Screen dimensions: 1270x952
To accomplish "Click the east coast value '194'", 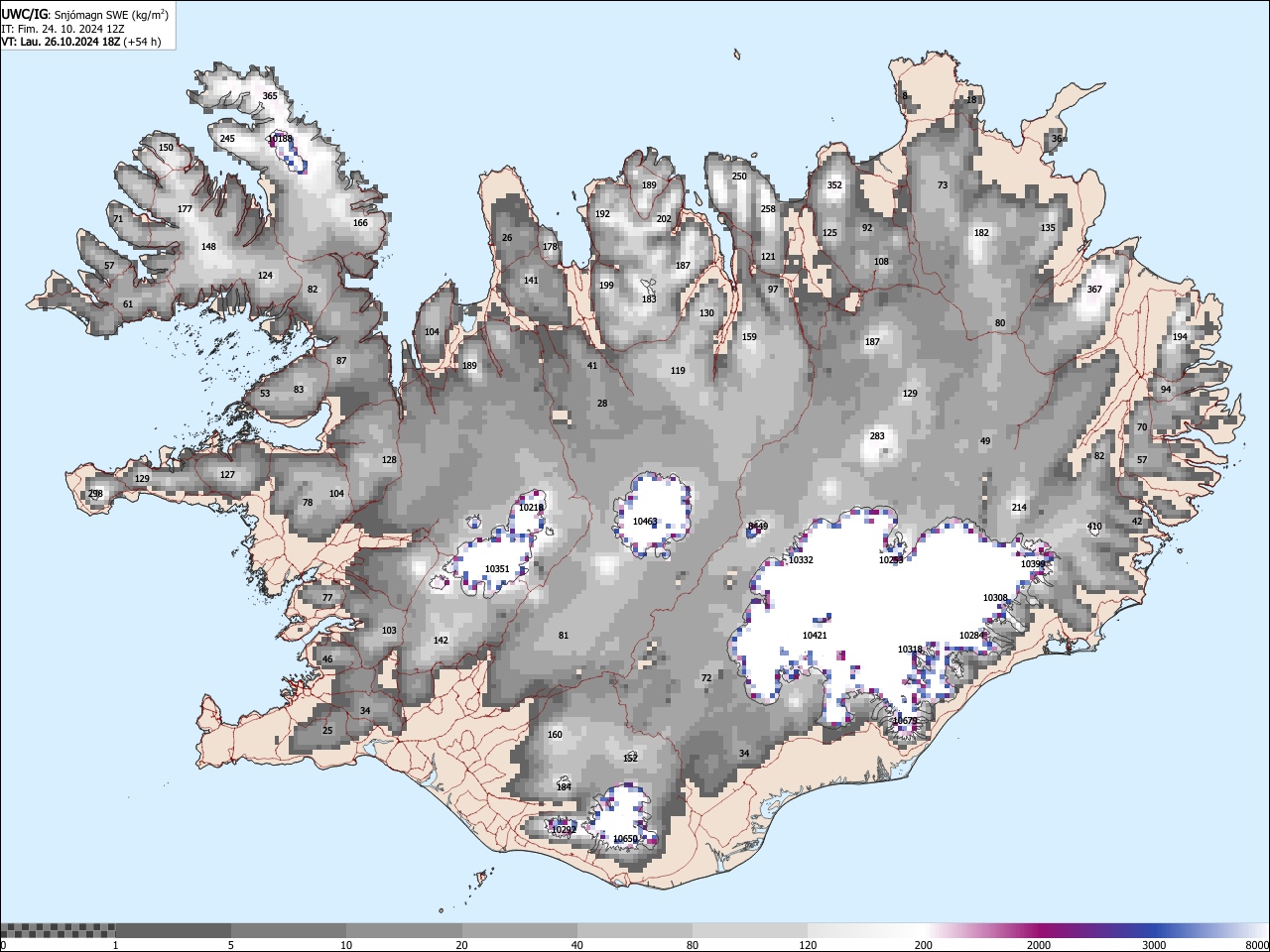I will [x=1180, y=337].
